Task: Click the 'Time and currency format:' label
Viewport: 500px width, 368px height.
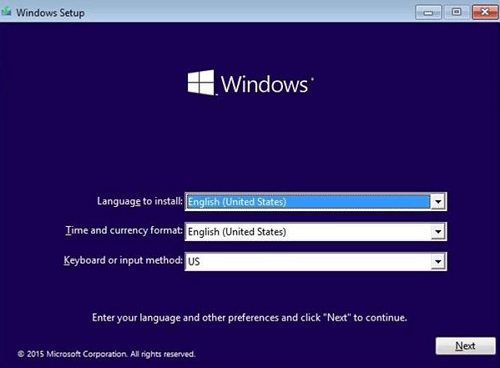Action: pos(124,231)
